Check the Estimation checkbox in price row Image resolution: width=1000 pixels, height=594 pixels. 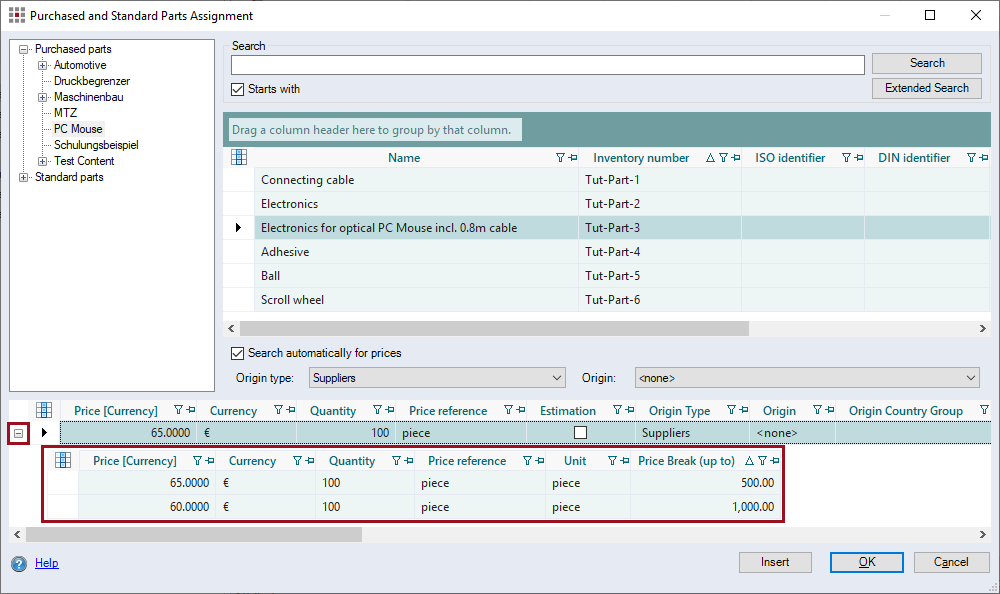580,433
